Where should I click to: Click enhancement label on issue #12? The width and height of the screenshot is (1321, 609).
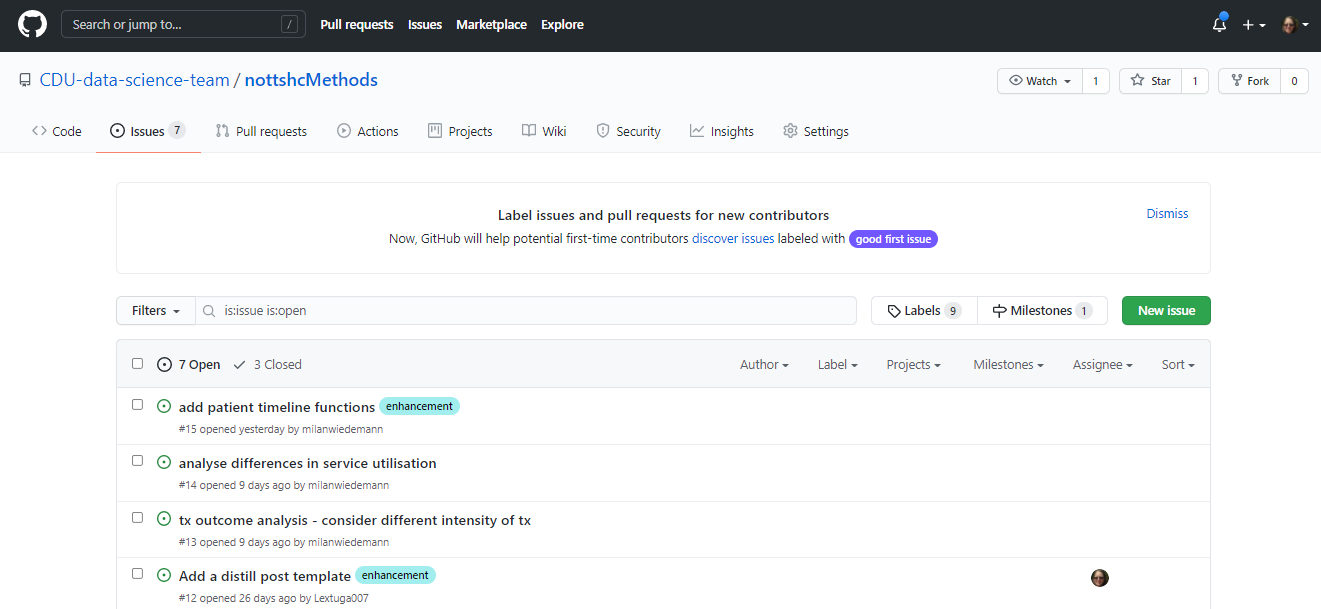pyautogui.click(x=395, y=575)
